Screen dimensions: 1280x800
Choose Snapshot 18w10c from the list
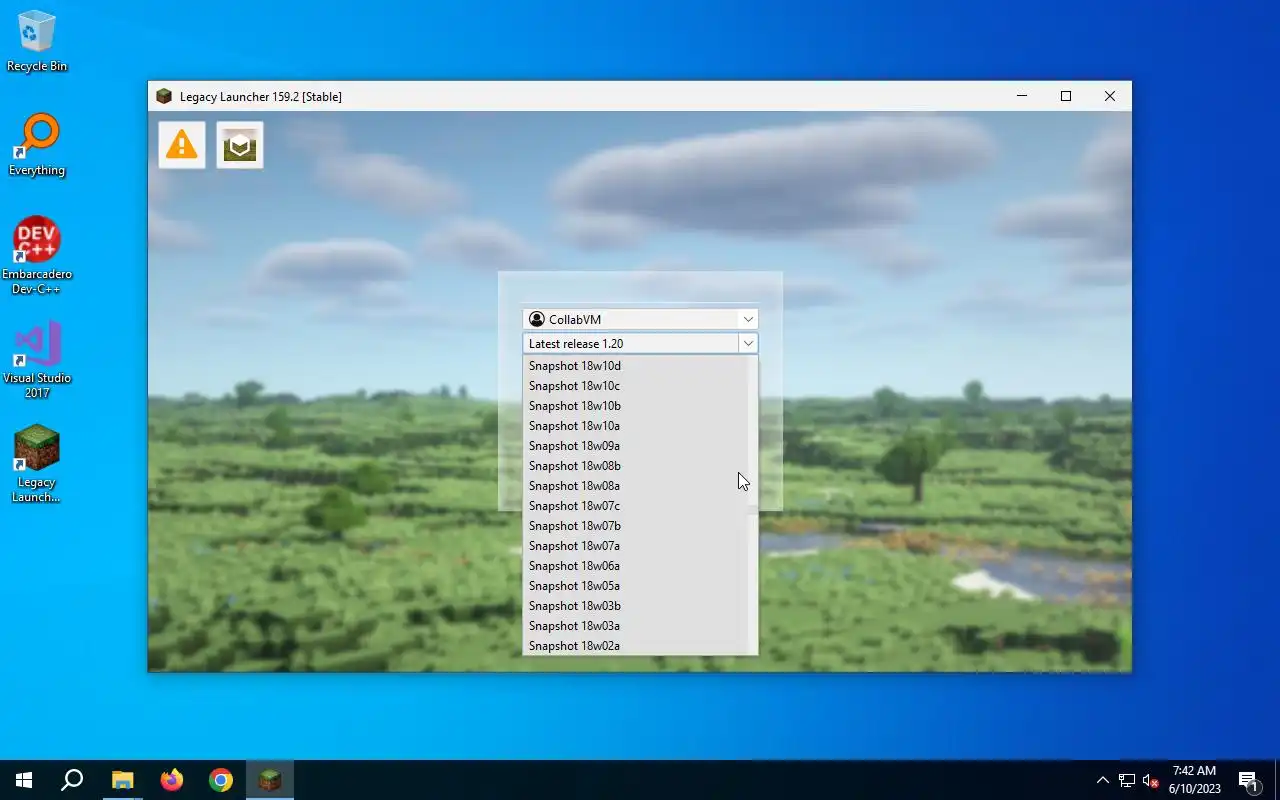[635, 386]
